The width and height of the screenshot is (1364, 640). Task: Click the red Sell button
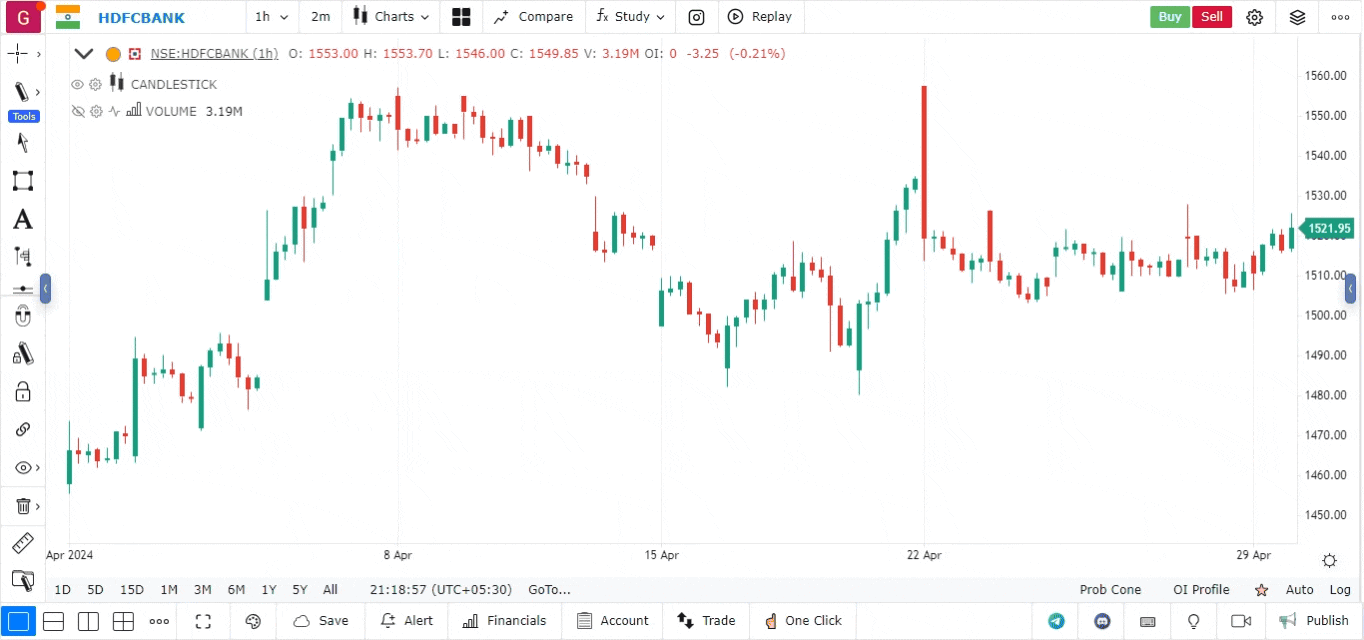1211,17
